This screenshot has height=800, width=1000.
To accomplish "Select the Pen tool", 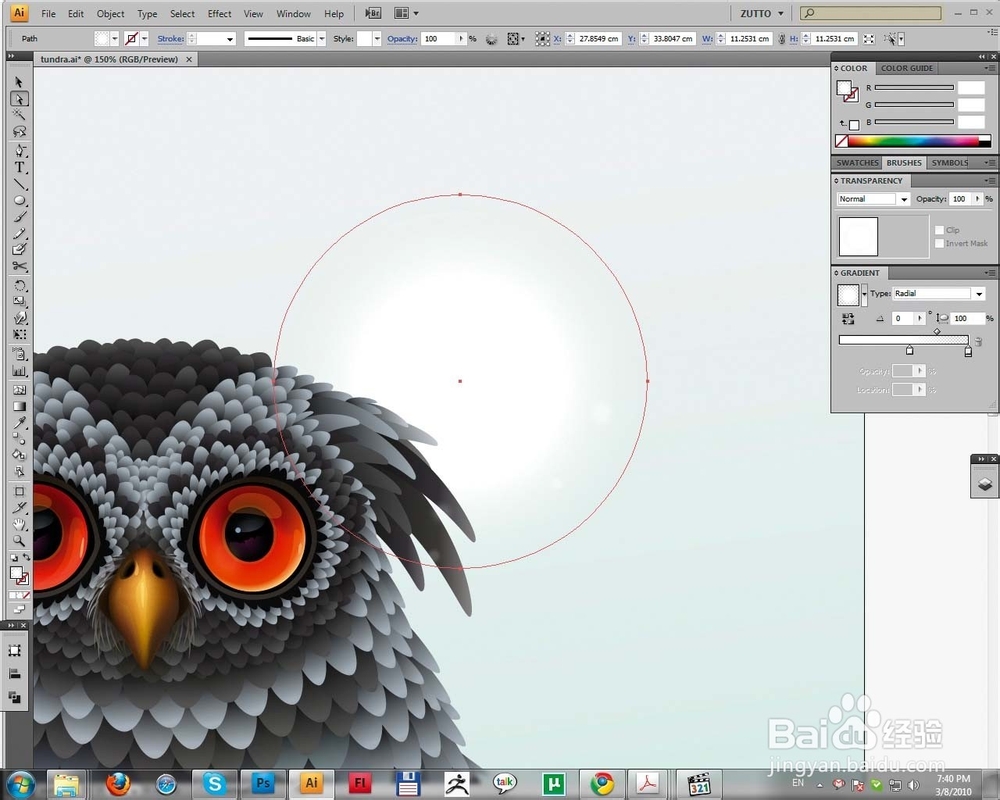I will point(19,151).
